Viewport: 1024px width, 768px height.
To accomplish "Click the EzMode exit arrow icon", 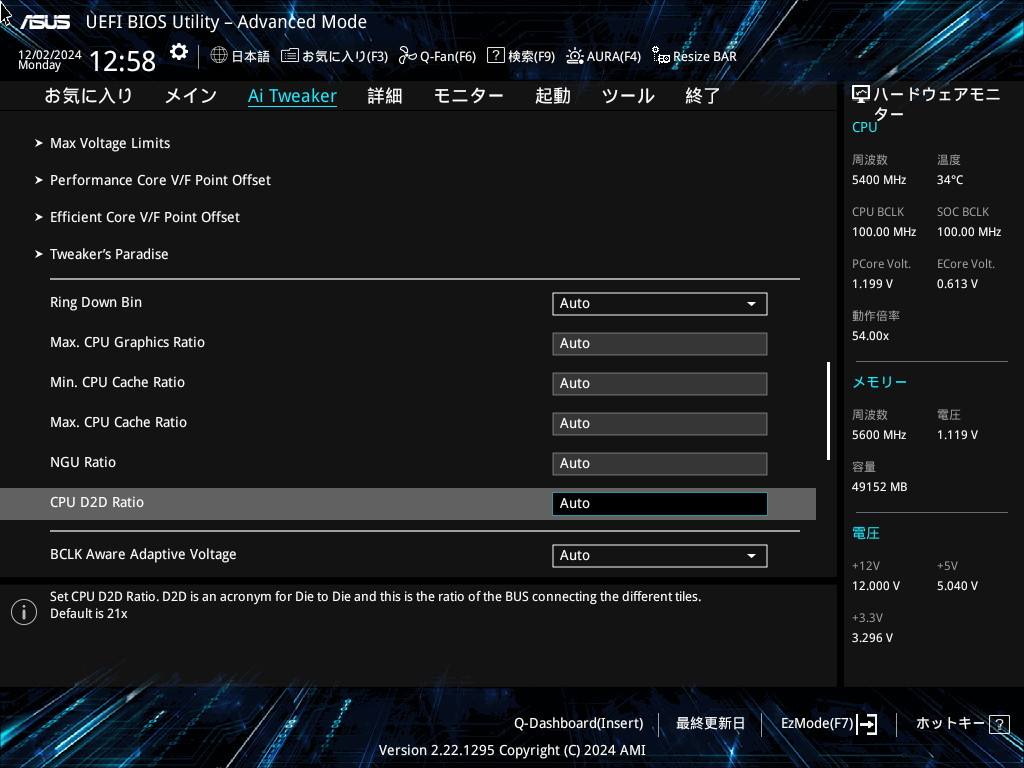I will [x=867, y=724].
